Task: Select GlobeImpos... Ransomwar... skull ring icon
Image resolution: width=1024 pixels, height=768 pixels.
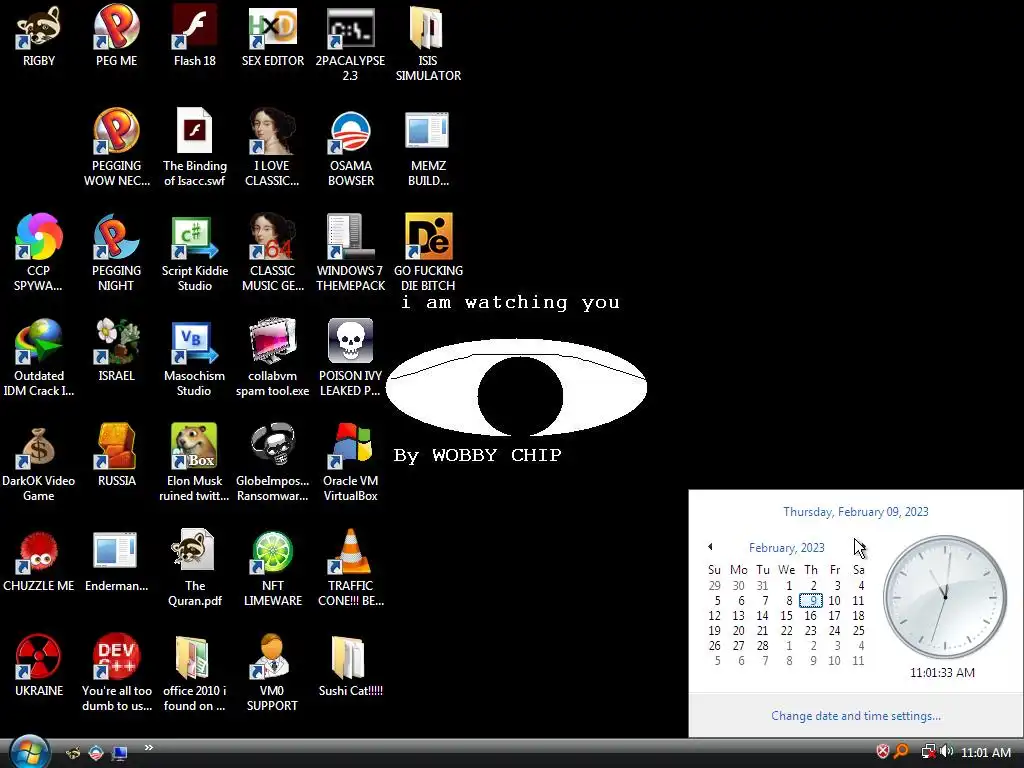Action: (272, 463)
